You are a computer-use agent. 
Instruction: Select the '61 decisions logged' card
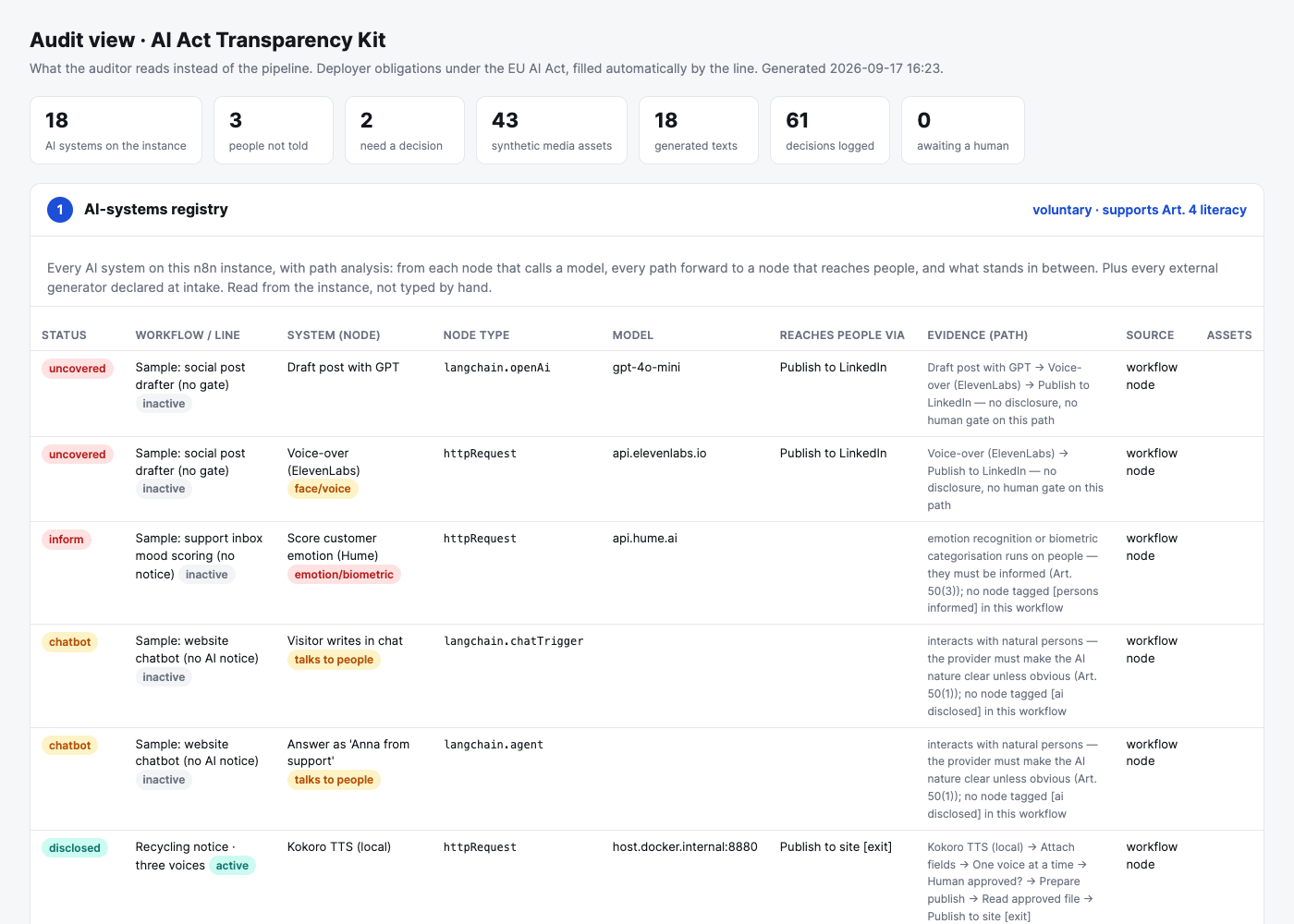click(830, 130)
